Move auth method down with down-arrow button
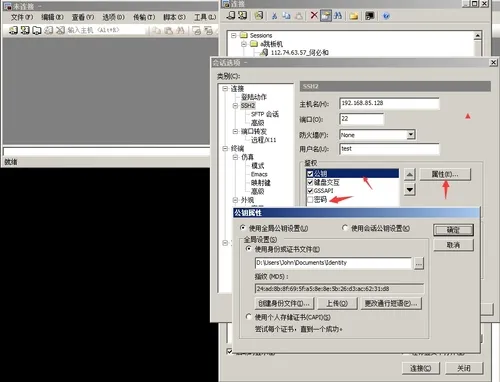This screenshot has width=500, height=382. 410,190
